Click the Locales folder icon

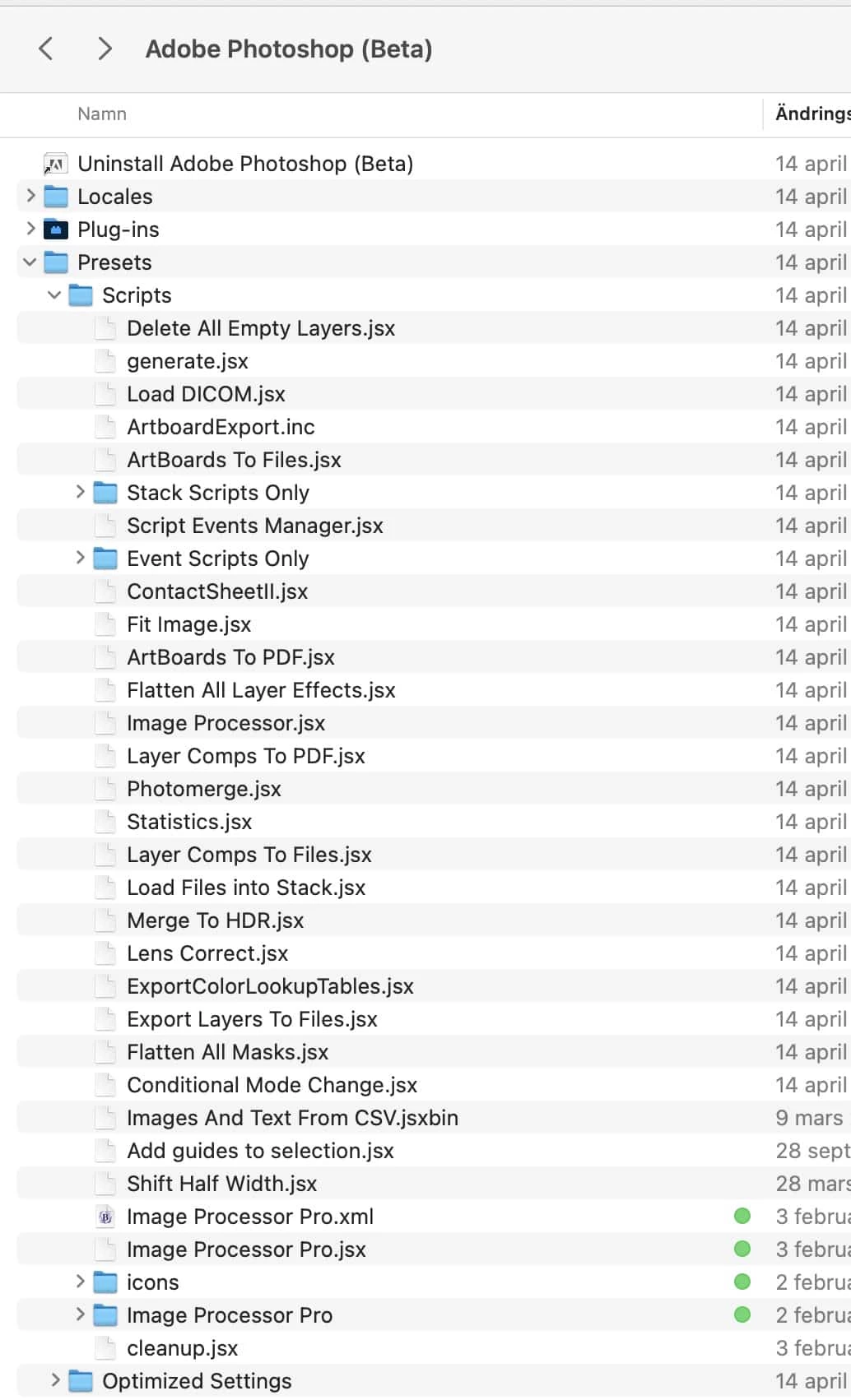(x=56, y=197)
